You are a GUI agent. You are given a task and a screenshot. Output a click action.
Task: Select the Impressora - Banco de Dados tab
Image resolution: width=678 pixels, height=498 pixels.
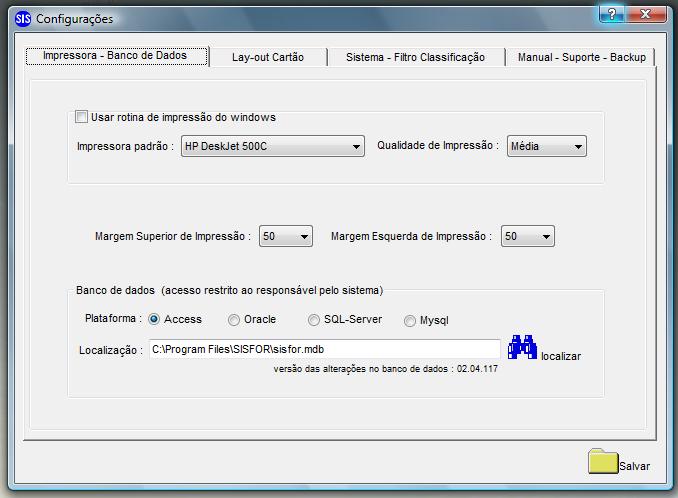[x=116, y=55]
